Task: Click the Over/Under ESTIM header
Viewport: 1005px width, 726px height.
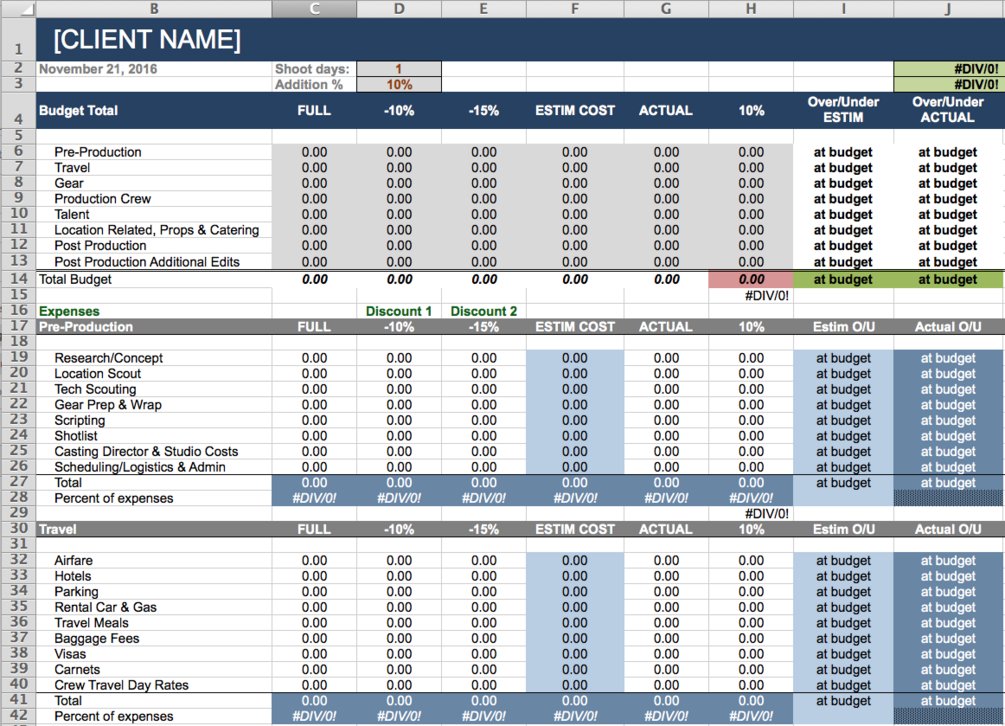Action: 843,110
